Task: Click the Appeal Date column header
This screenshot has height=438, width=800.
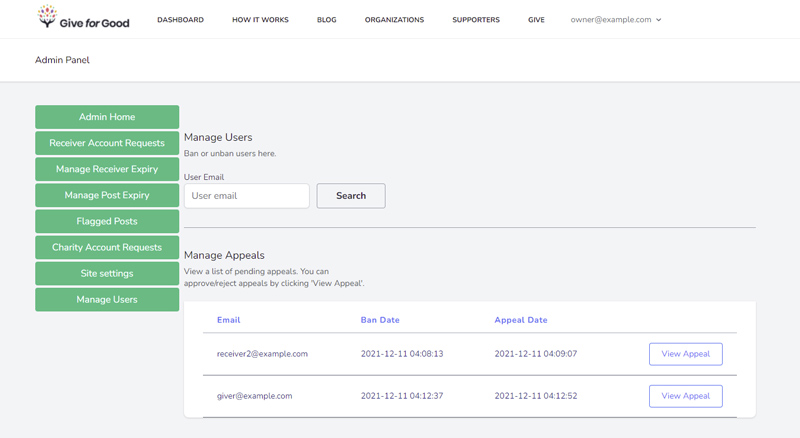Action: coord(521,320)
